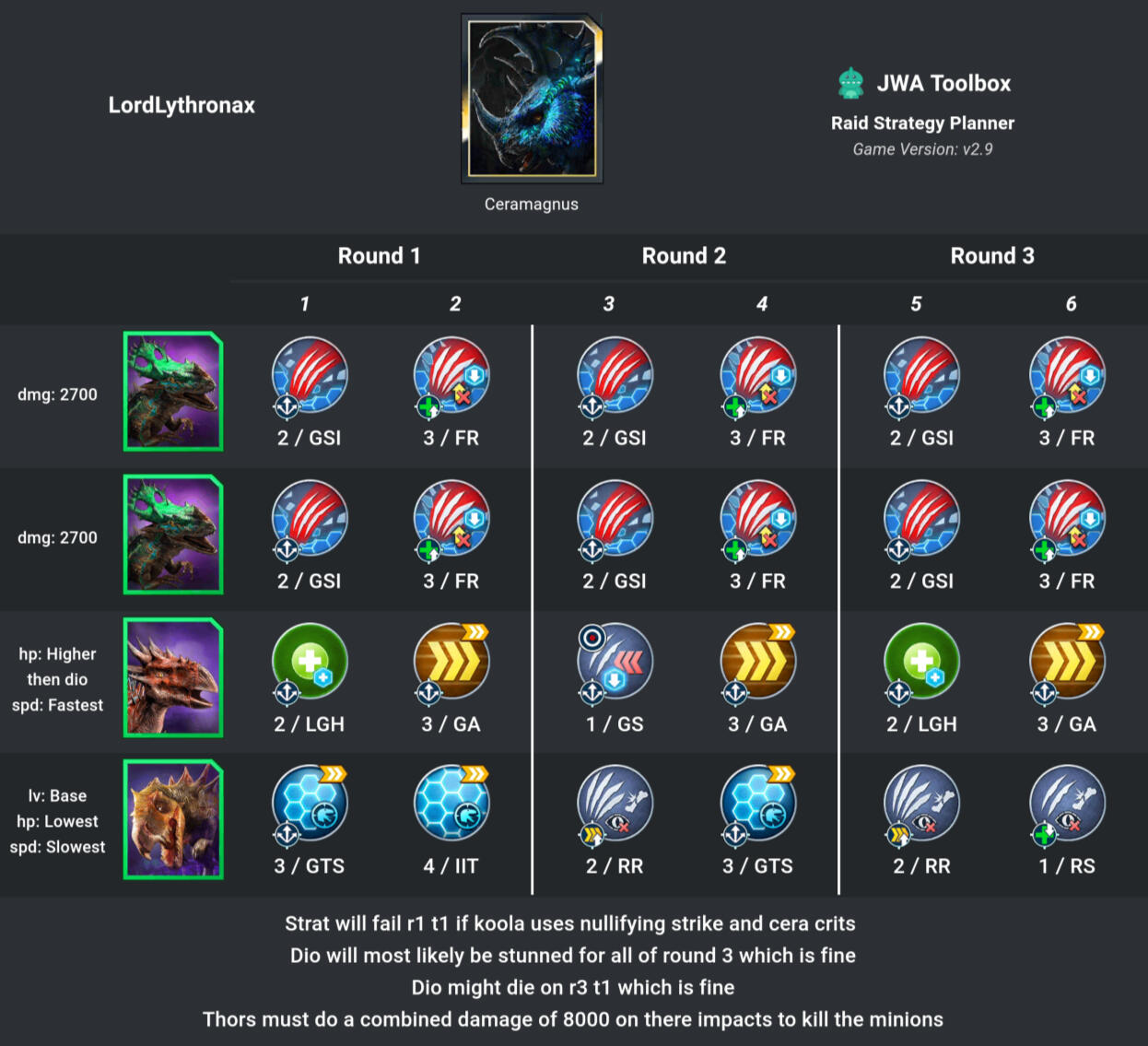The width and height of the screenshot is (1148, 1046).
Task: Click the LGH heal icon in turn 5
Action: pos(921,662)
